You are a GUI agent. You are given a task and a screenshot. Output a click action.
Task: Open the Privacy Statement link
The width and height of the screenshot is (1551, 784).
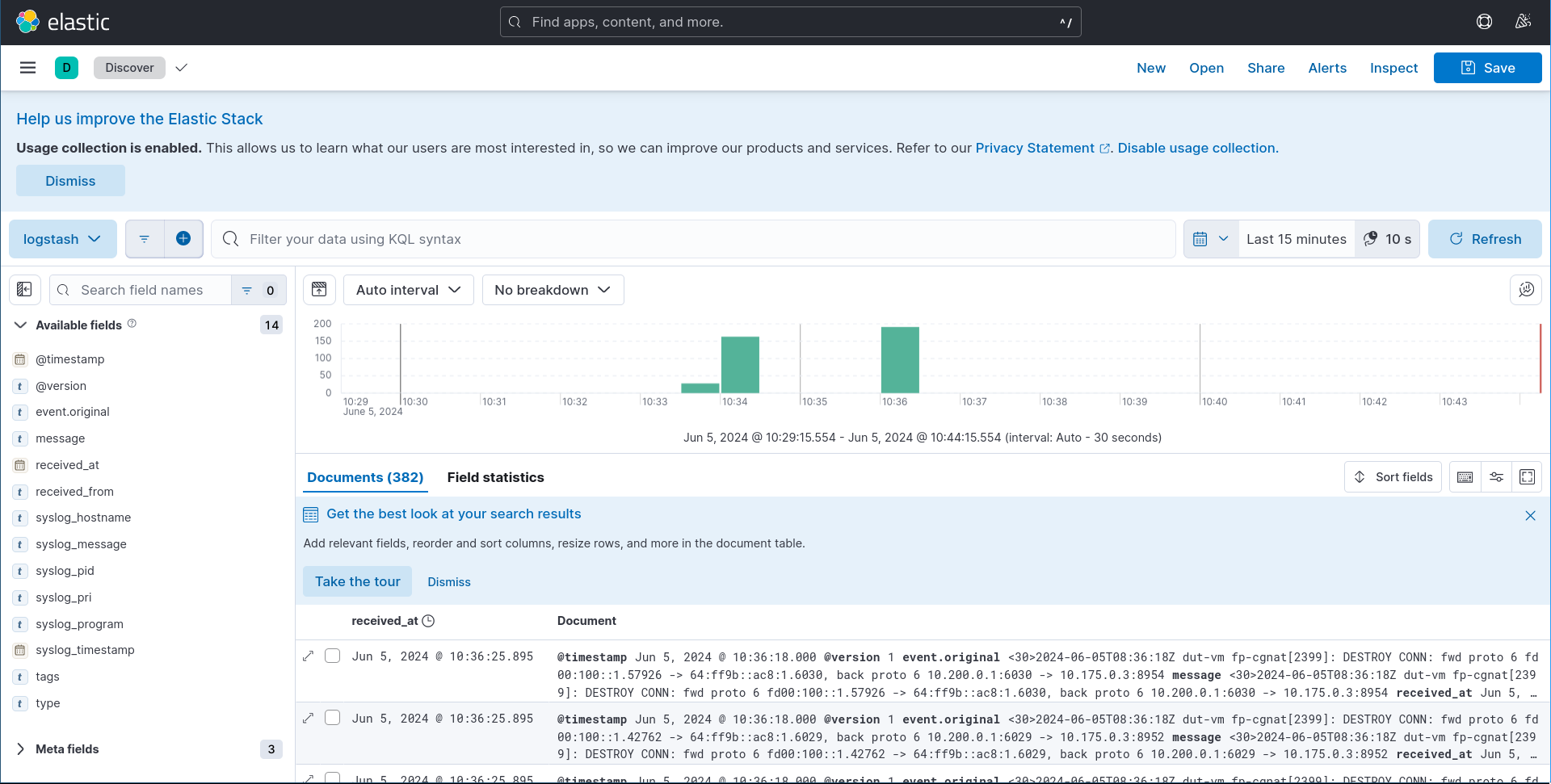1043,148
